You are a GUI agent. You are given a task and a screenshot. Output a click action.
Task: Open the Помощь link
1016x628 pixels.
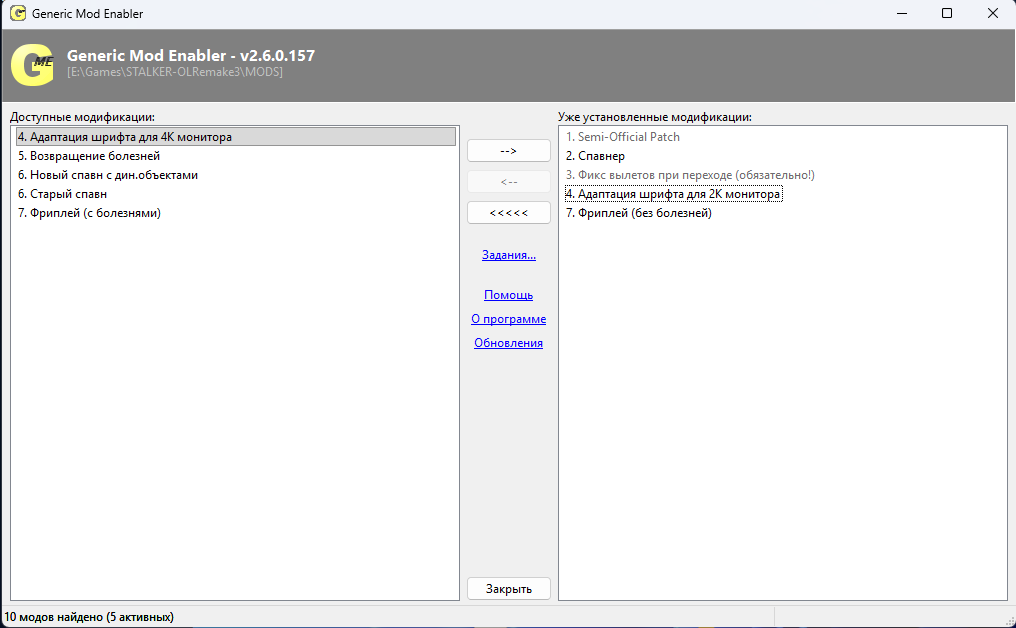pyautogui.click(x=508, y=295)
